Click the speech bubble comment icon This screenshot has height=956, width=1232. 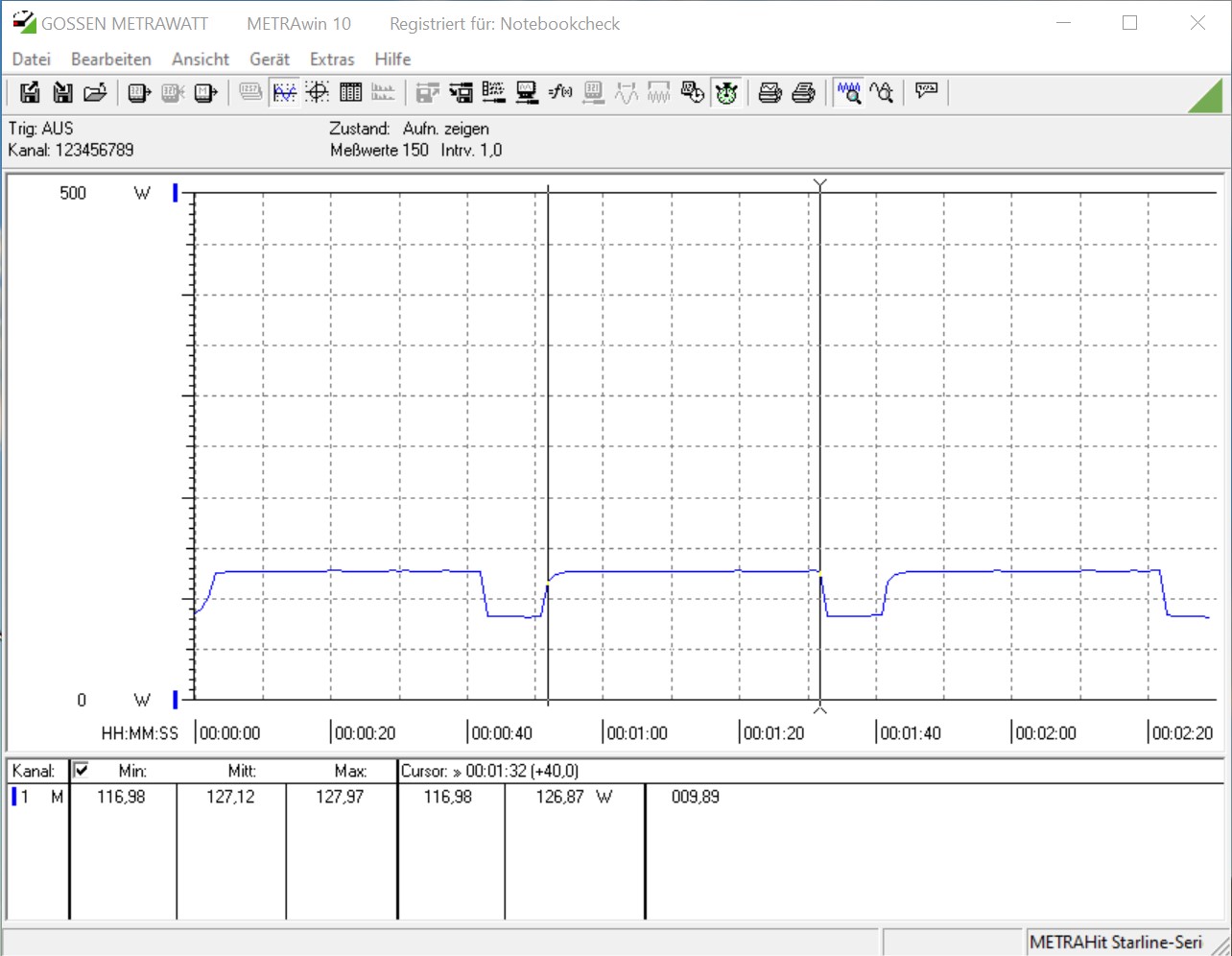pos(926,91)
